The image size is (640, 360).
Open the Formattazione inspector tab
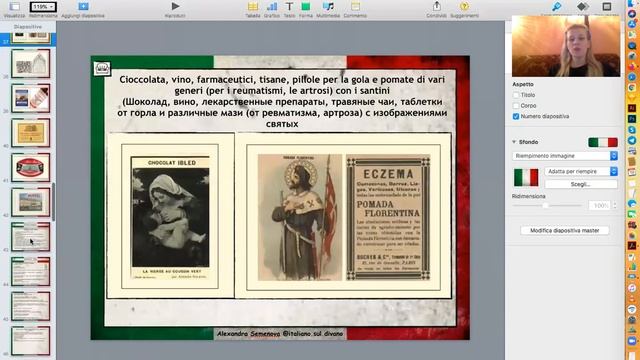556,6
